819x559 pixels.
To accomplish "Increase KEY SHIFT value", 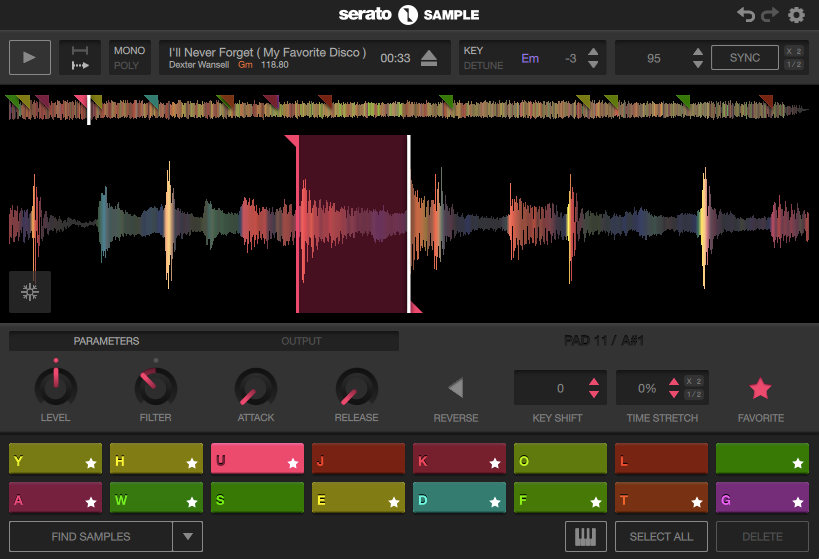I will (594, 382).
